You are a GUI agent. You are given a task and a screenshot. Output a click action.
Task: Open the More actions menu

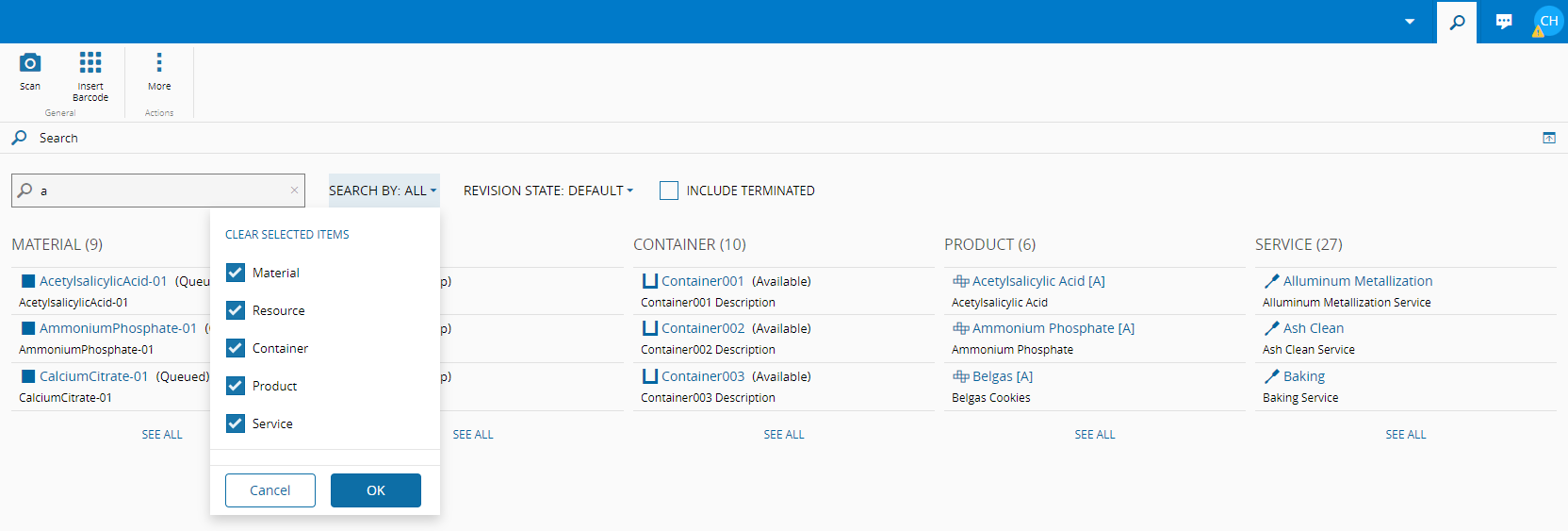click(x=159, y=63)
